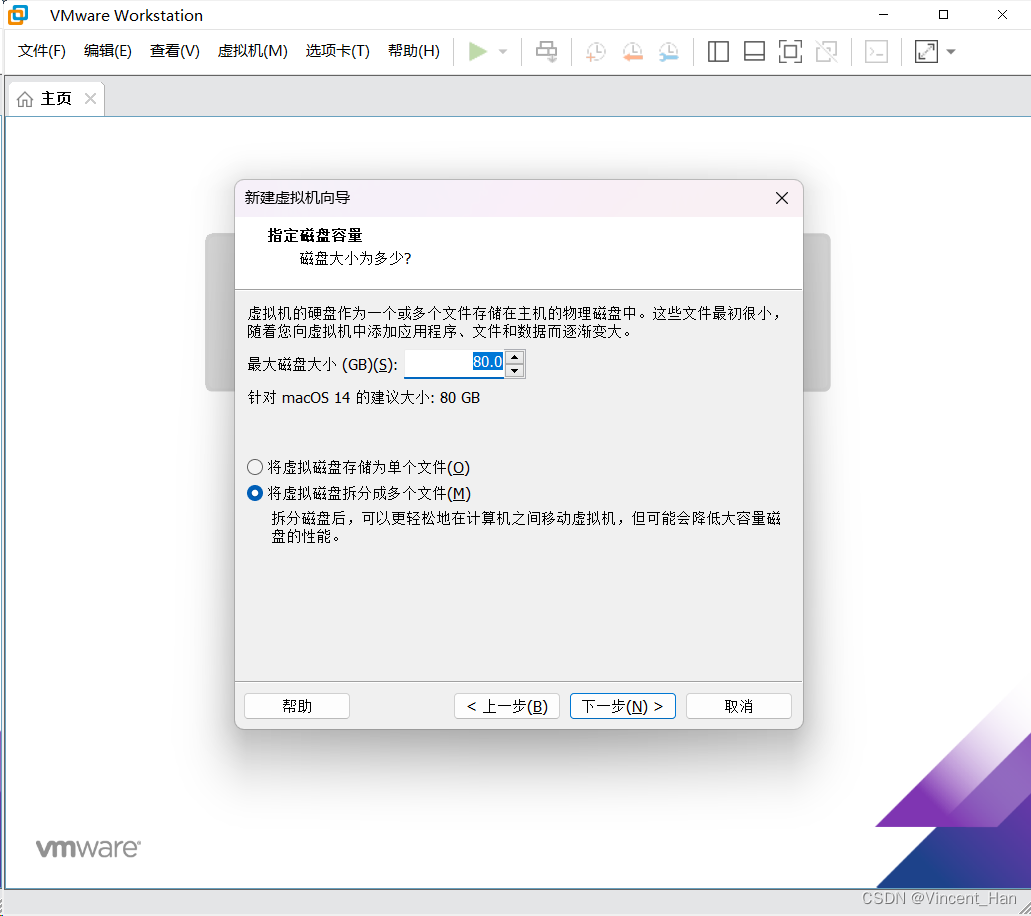Close the VMware Workstation window
This screenshot has height=916, width=1031.
[1002, 14]
